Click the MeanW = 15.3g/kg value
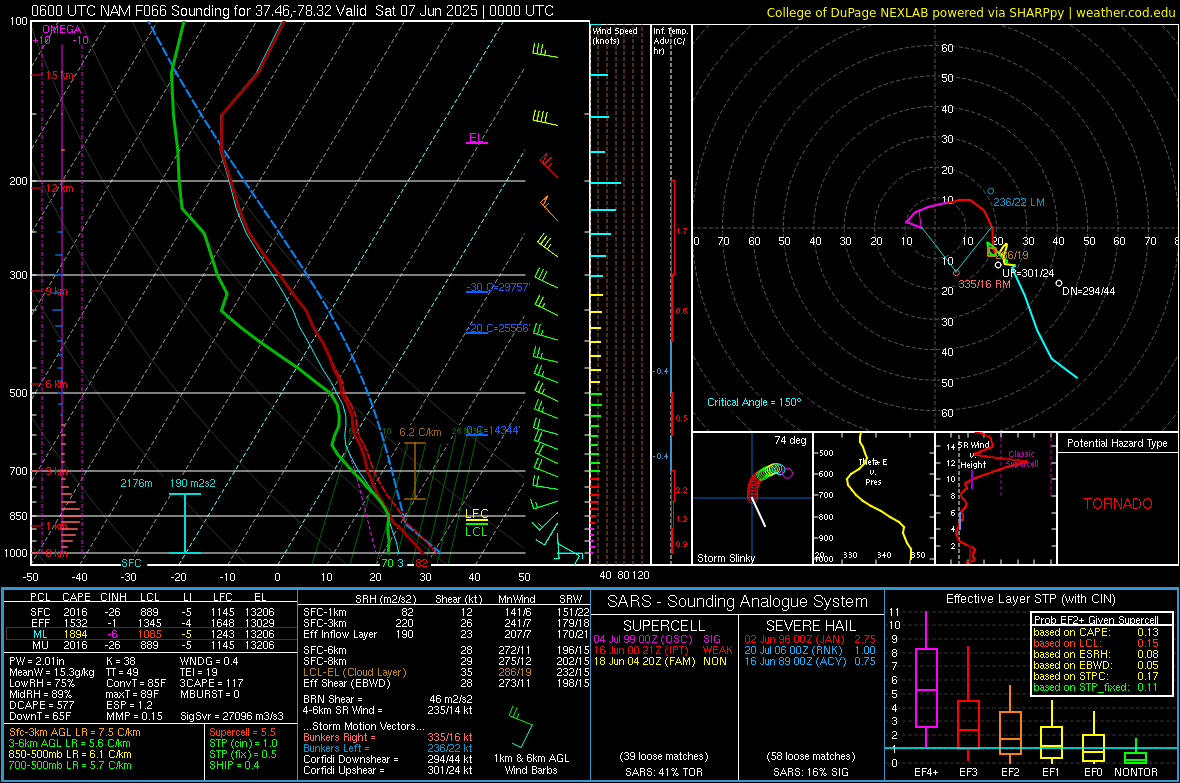The height and width of the screenshot is (783, 1180). 52,672
